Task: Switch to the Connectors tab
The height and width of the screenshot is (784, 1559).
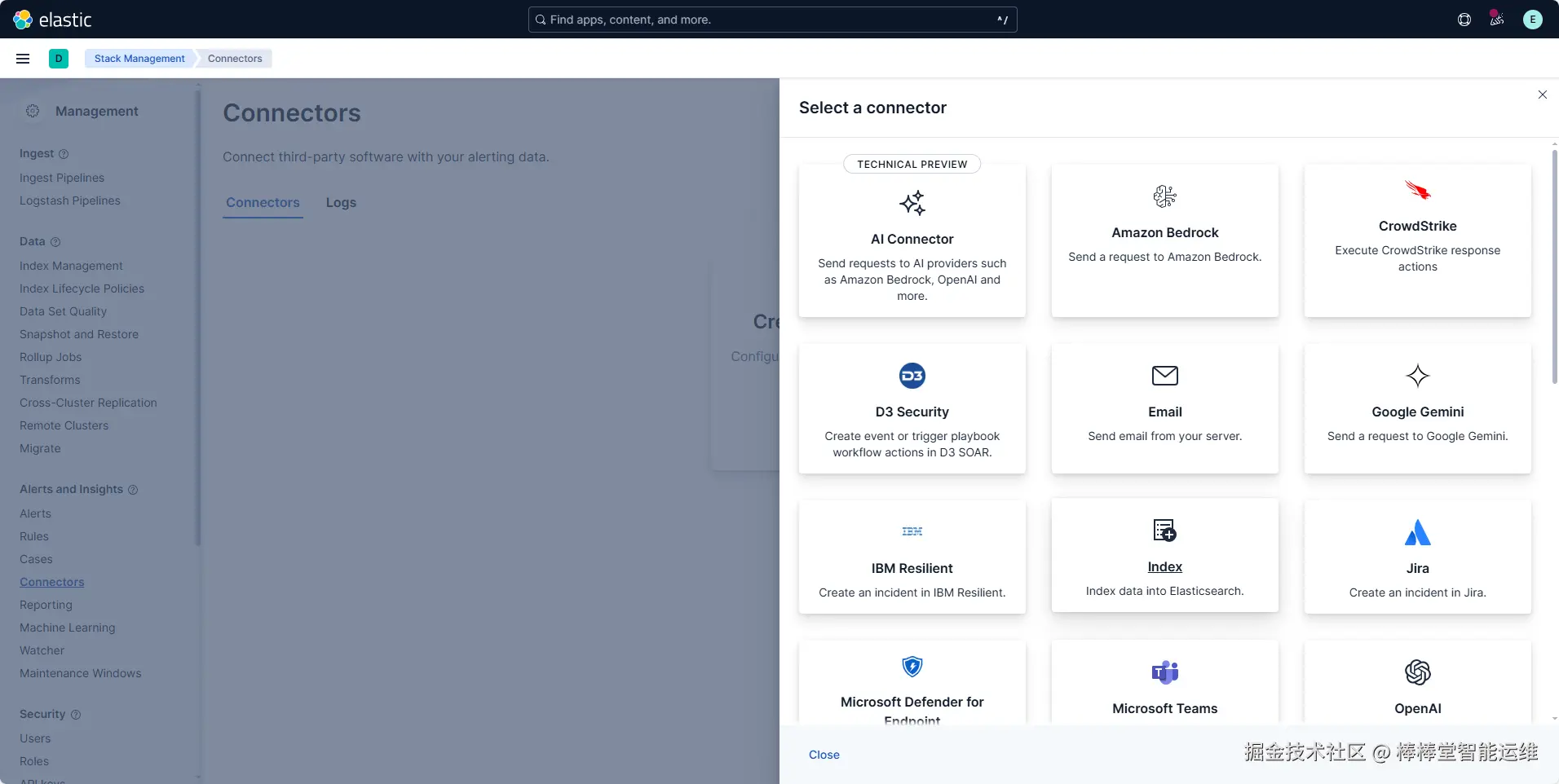Action: [263, 203]
